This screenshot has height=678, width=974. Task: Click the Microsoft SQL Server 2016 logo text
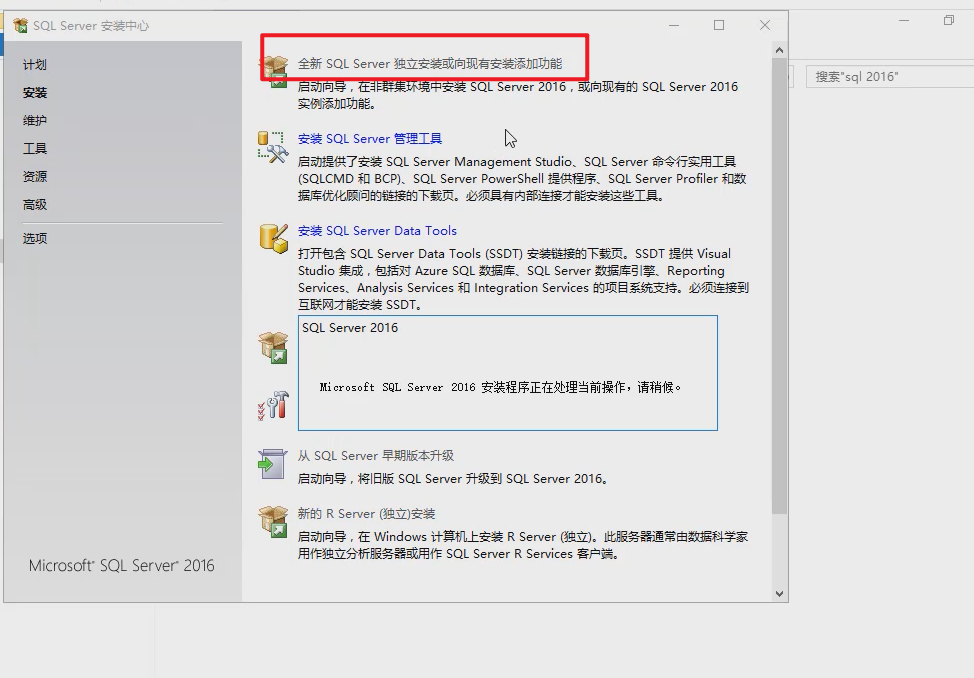click(122, 566)
